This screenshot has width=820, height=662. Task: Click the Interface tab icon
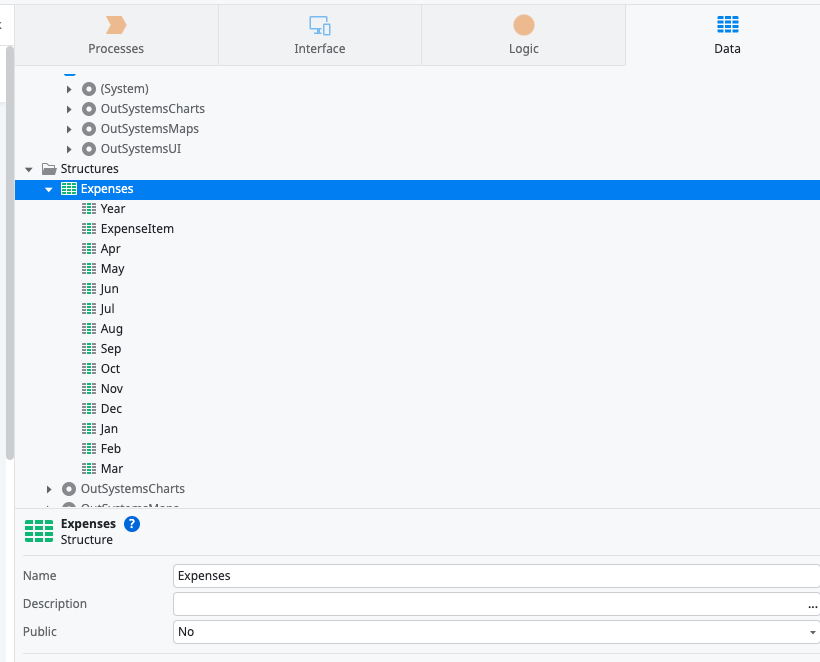320,25
